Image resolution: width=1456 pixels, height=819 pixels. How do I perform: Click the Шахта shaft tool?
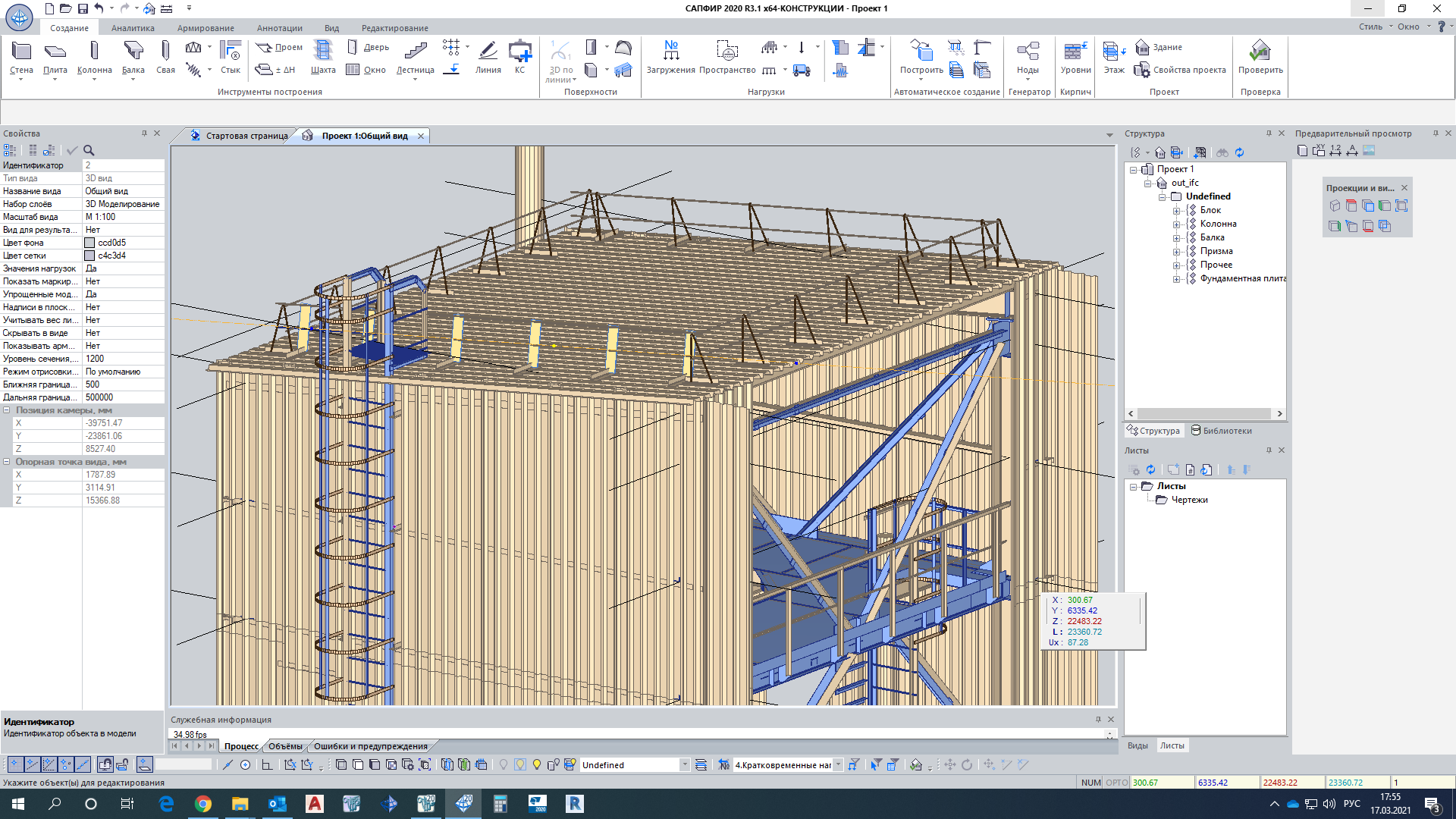[x=323, y=58]
